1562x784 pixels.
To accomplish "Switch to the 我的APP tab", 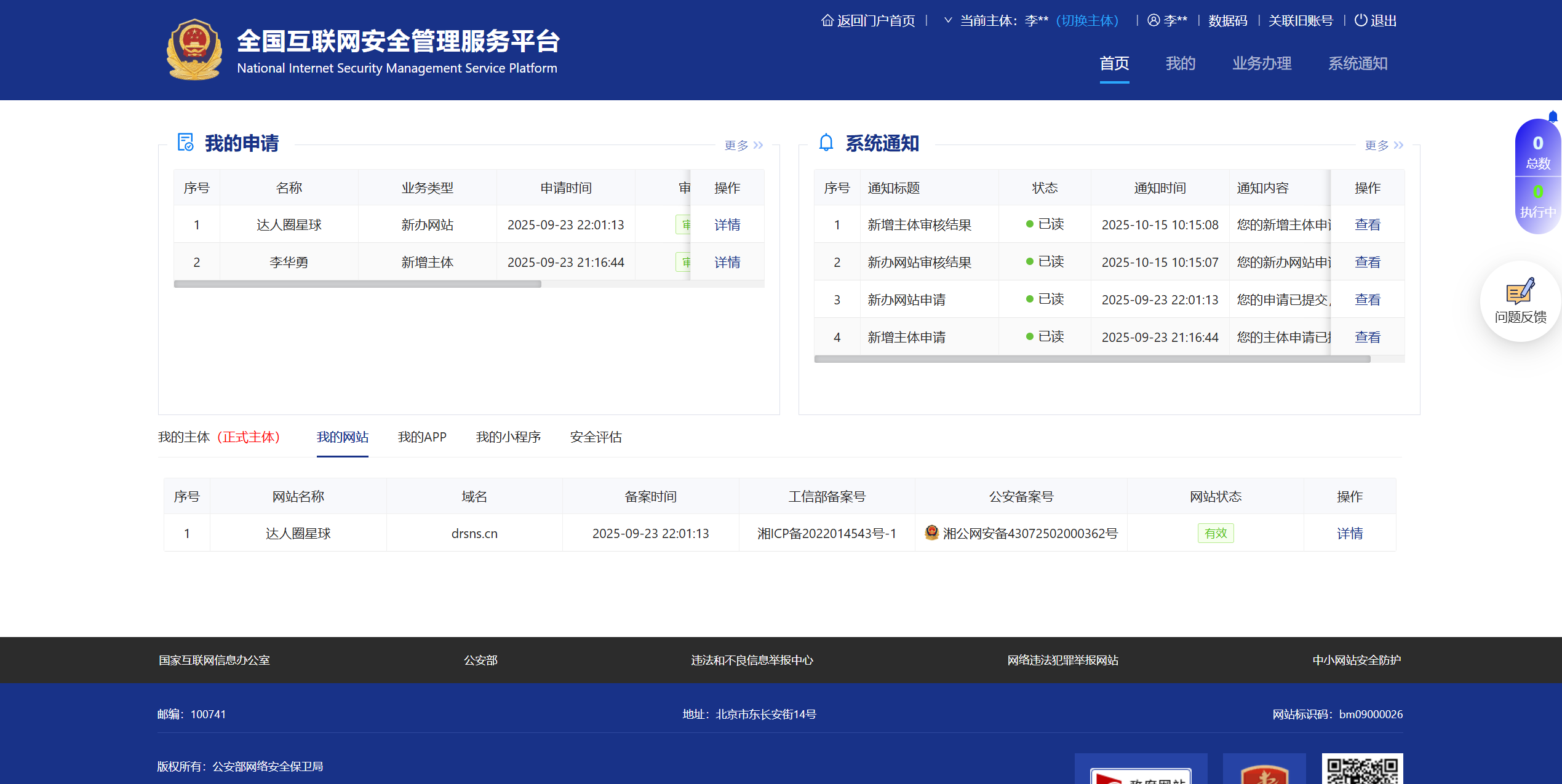I will point(422,437).
